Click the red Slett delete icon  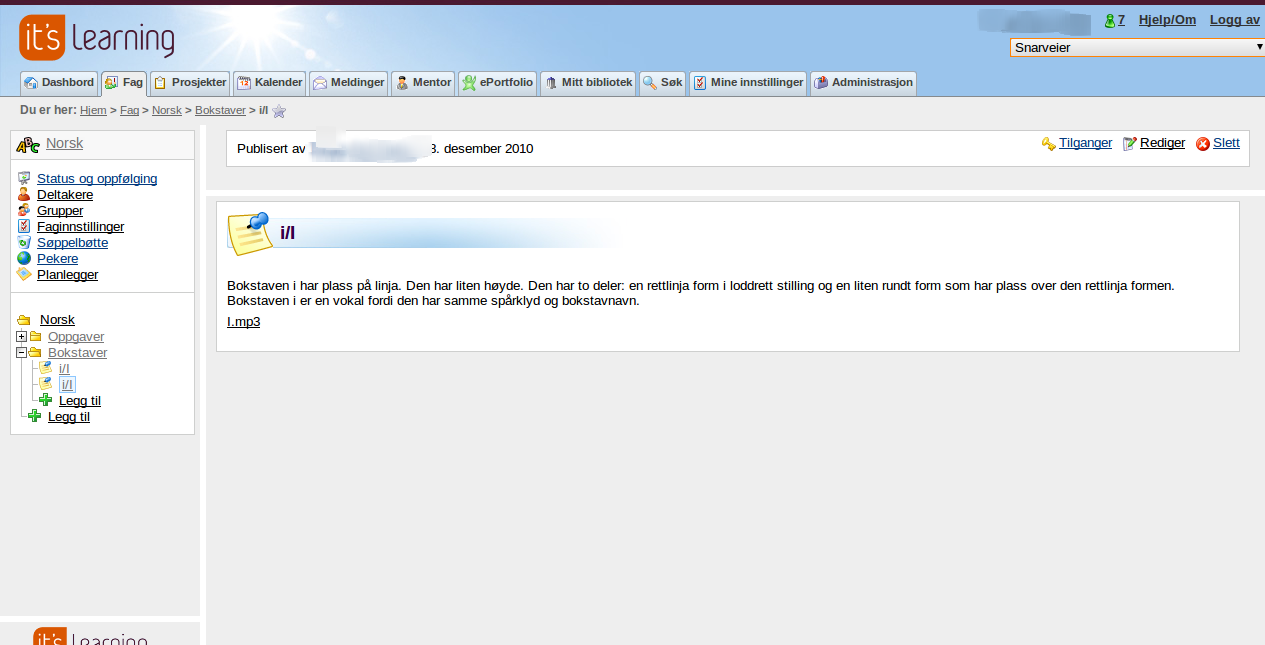pos(1202,144)
